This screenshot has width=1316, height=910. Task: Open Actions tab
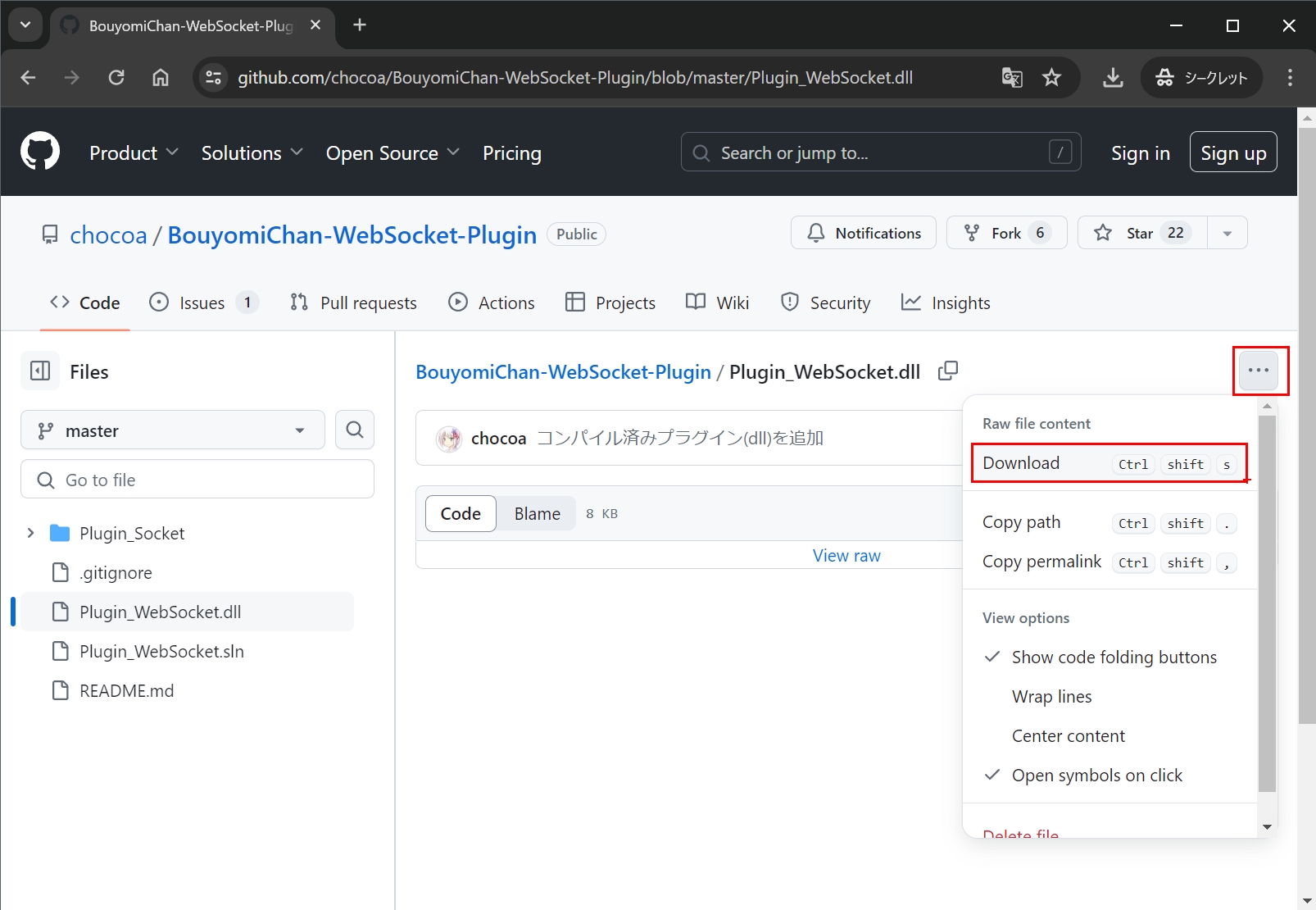(492, 303)
